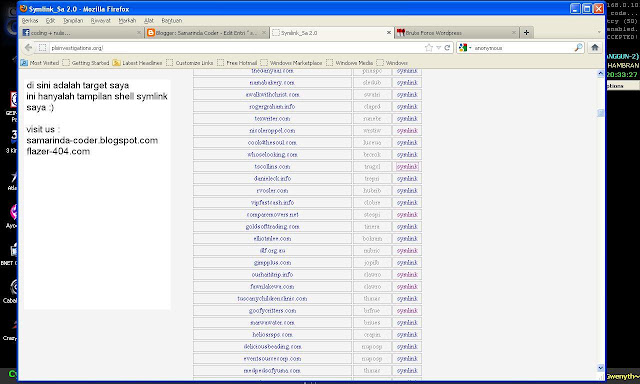The height and width of the screenshot is (384, 640).
Task: Click the Firefox logo in title bar
Action: (23, 9)
